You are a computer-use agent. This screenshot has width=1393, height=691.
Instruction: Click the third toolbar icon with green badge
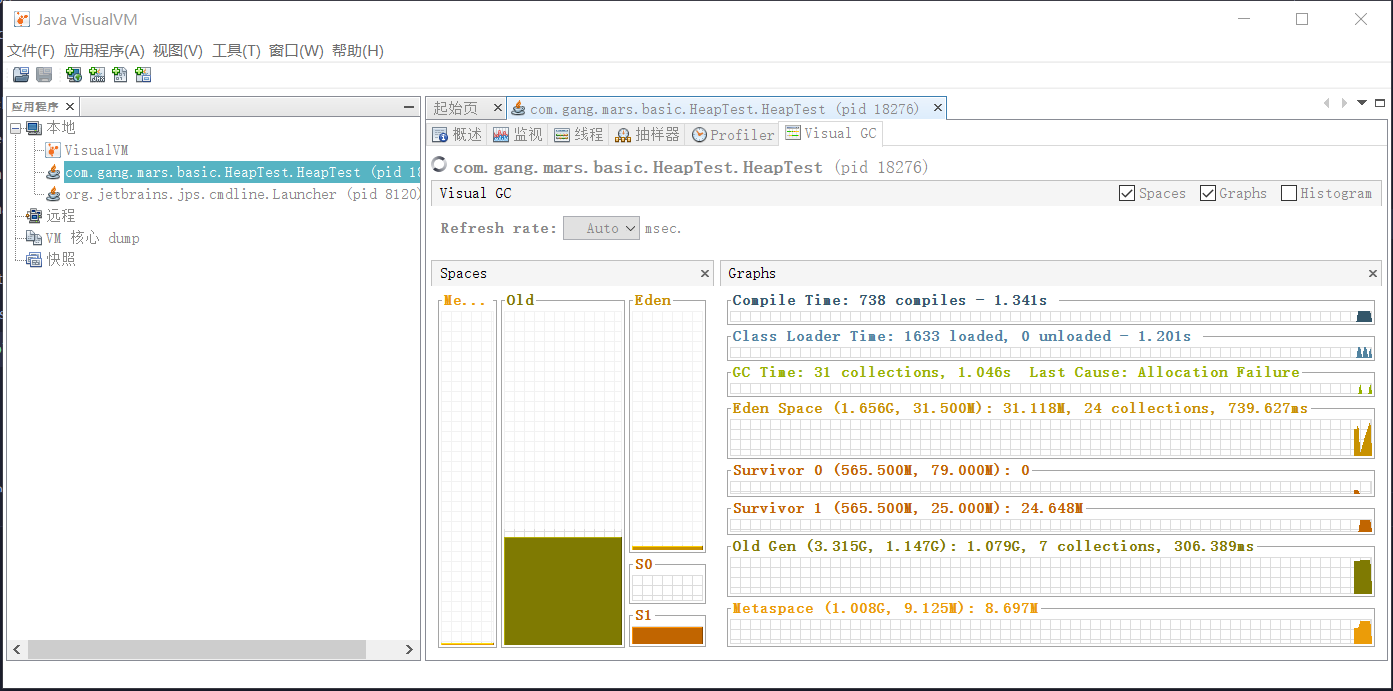(73, 75)
